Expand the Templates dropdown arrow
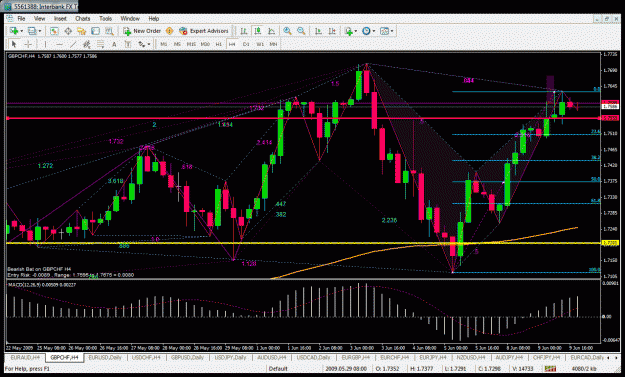The image size is (625, 377). (x=392, y=31)
